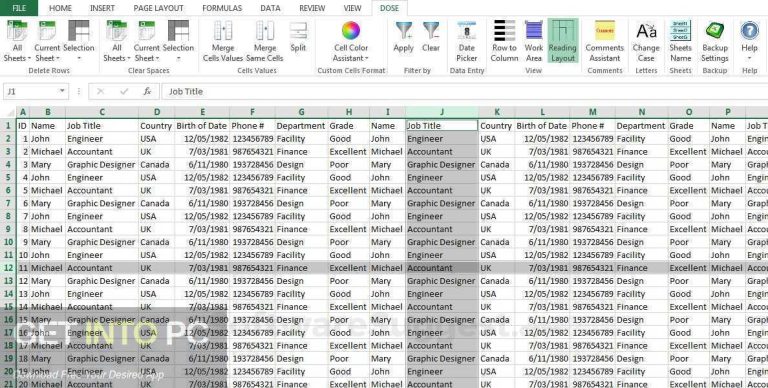The width and height of the screenshot is (768, 388).
Task: Switch to the HOME tab
Action: pyautogui.click(x=60, y=8)
